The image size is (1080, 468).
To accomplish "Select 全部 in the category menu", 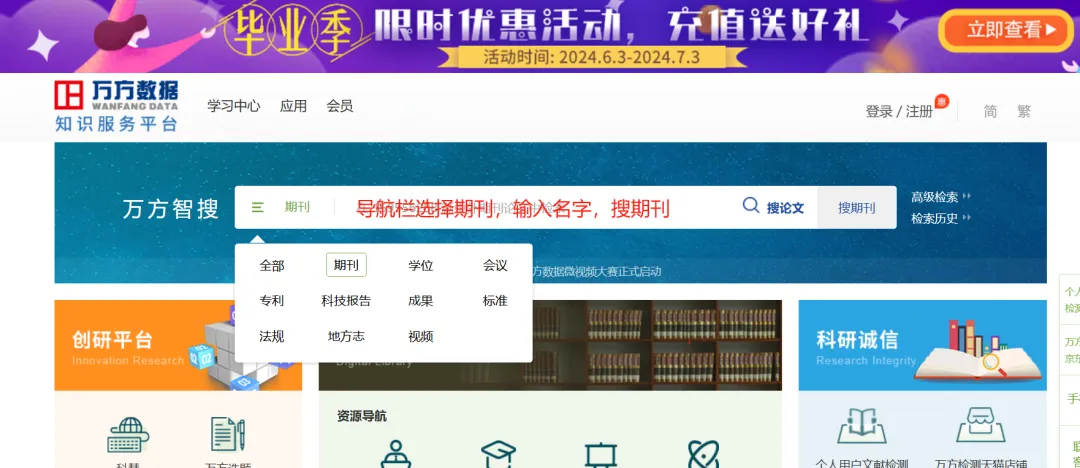I will (x=271, y=265).
